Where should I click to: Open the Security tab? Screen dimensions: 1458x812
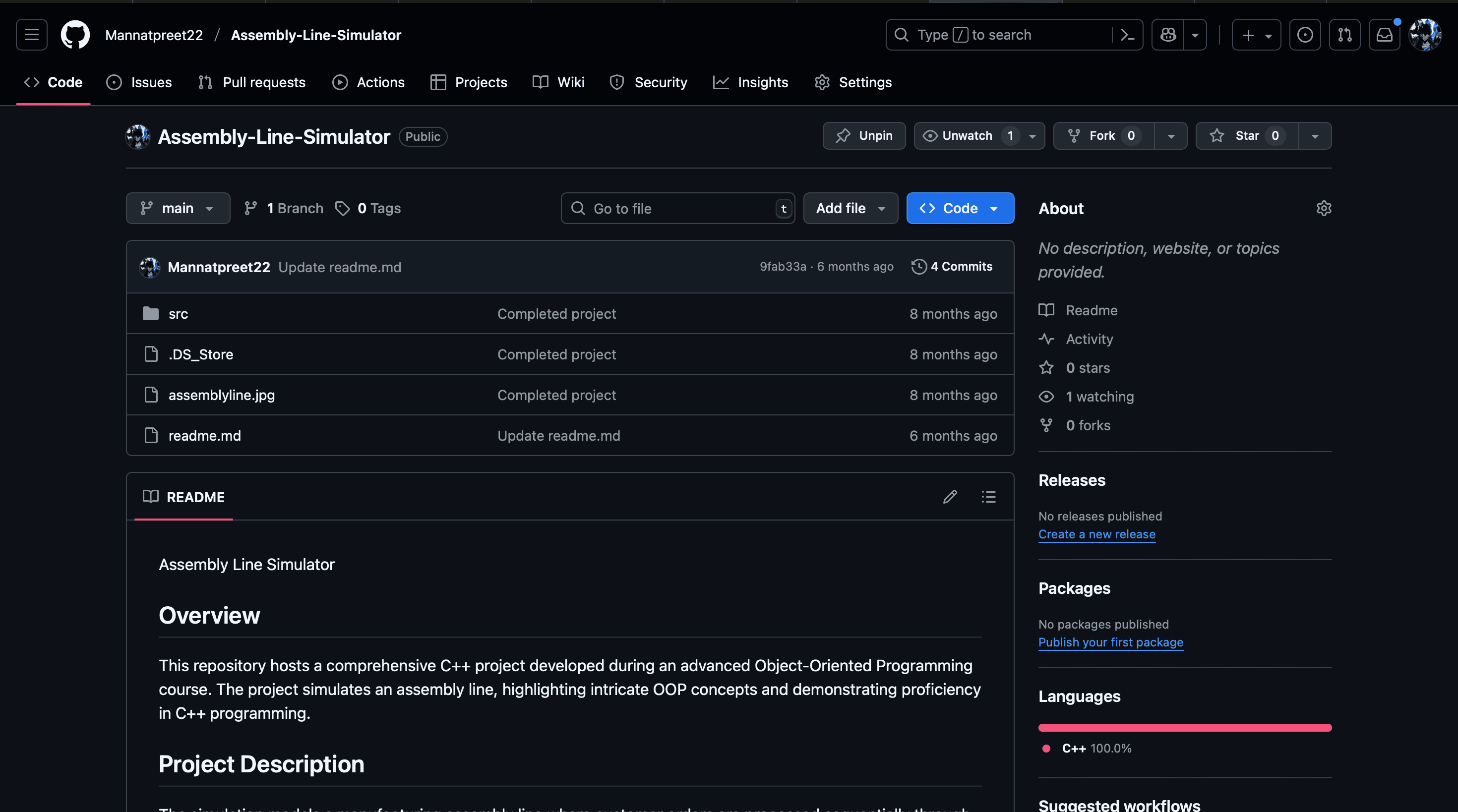click(x=649, y=83)
